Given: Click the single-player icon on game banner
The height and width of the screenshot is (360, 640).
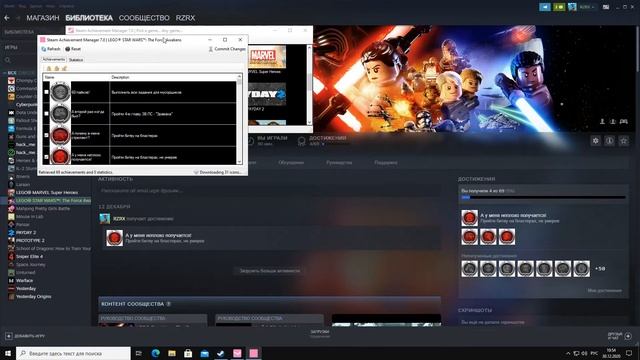Looking at the screenshot, I should coord(602,122).
